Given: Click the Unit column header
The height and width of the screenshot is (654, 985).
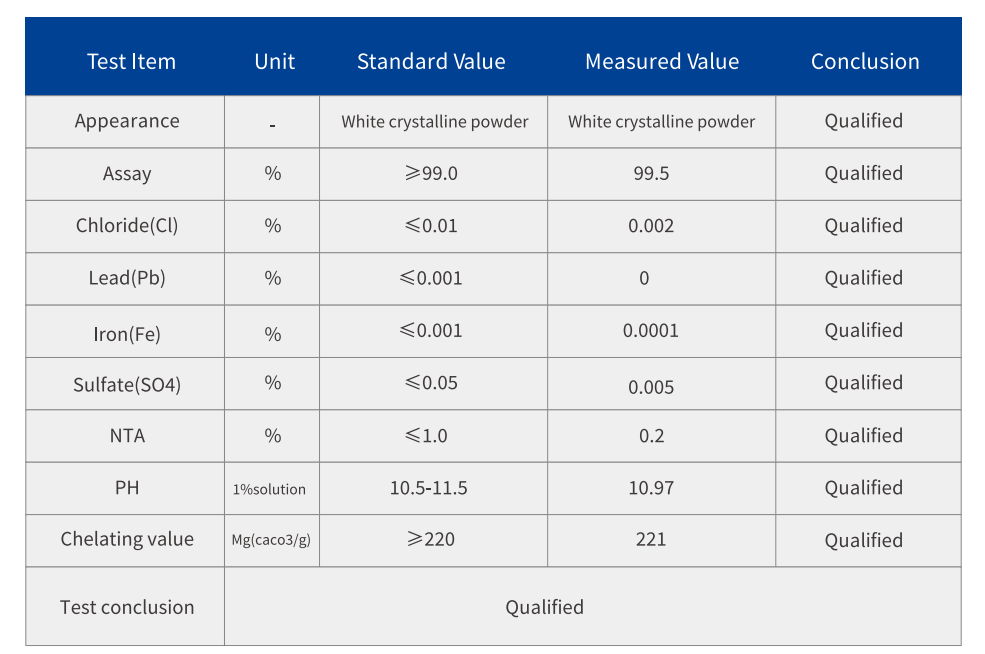Looking at the screenshot, I should [x=274, y=62].
